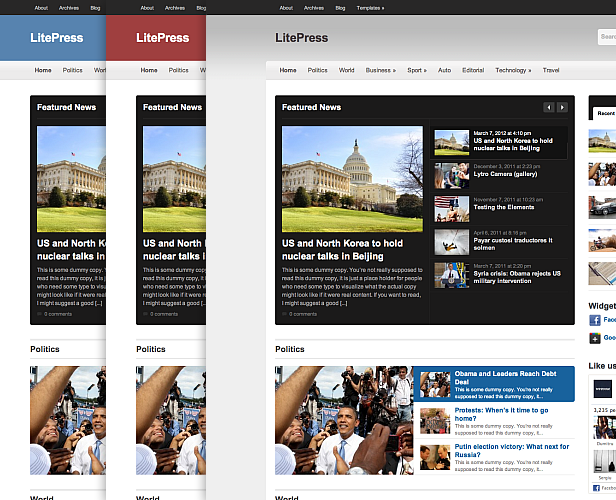Click the climber thumbnail beside Payar custosi

[x=451, y=242]
